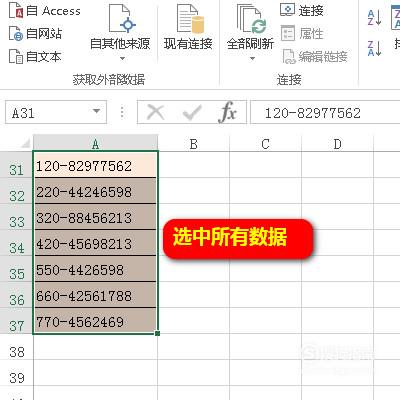
Task: Import data from Access
Action: pyautogui.click(x=44, y=11)
